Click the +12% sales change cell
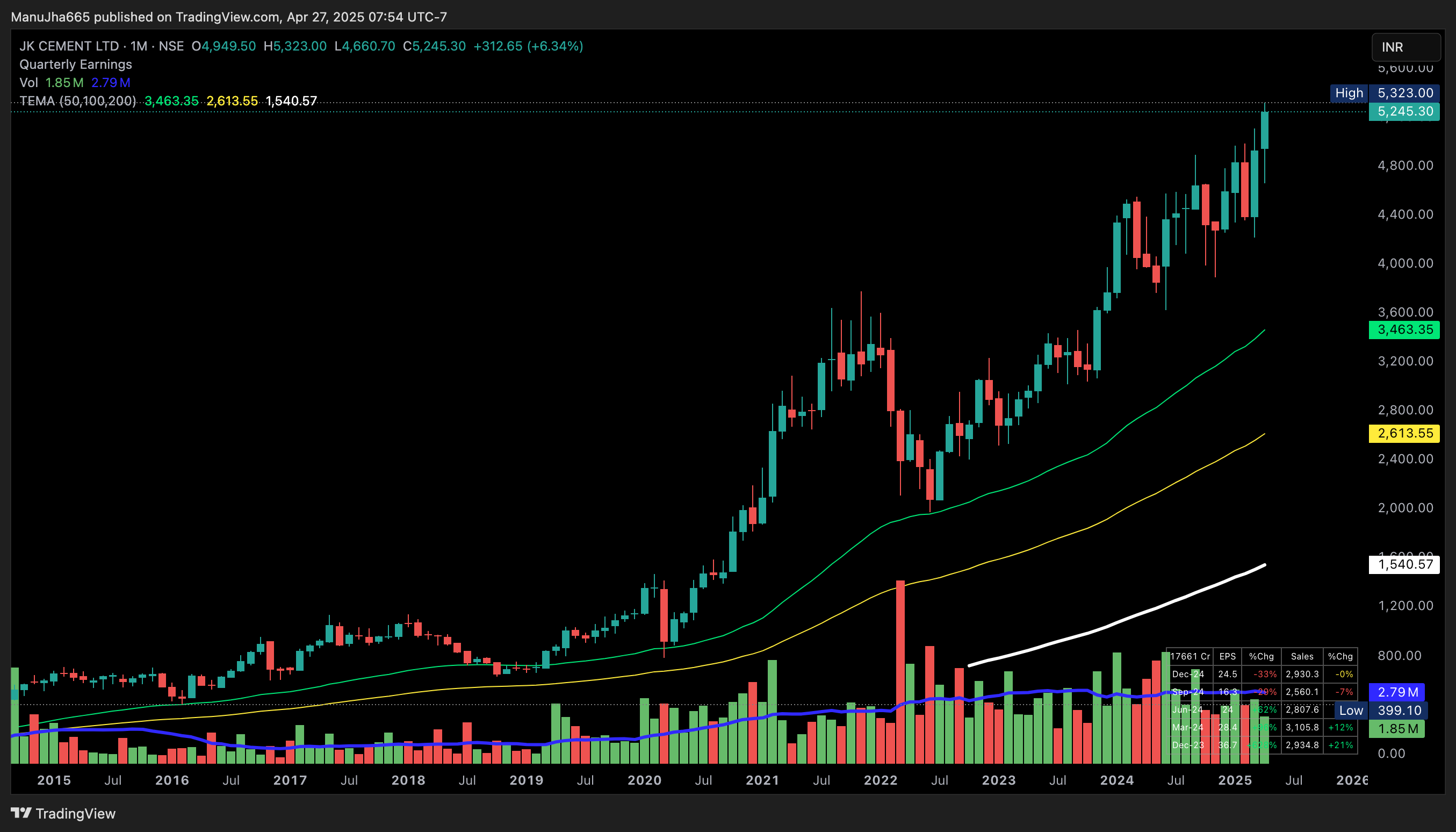 click(x=1340, y=727)
